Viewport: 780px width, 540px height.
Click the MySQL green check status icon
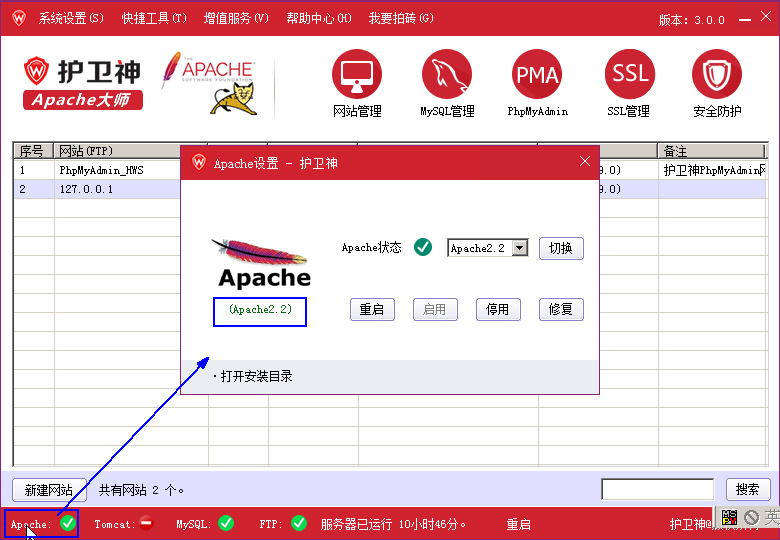[x=226, y=523]
